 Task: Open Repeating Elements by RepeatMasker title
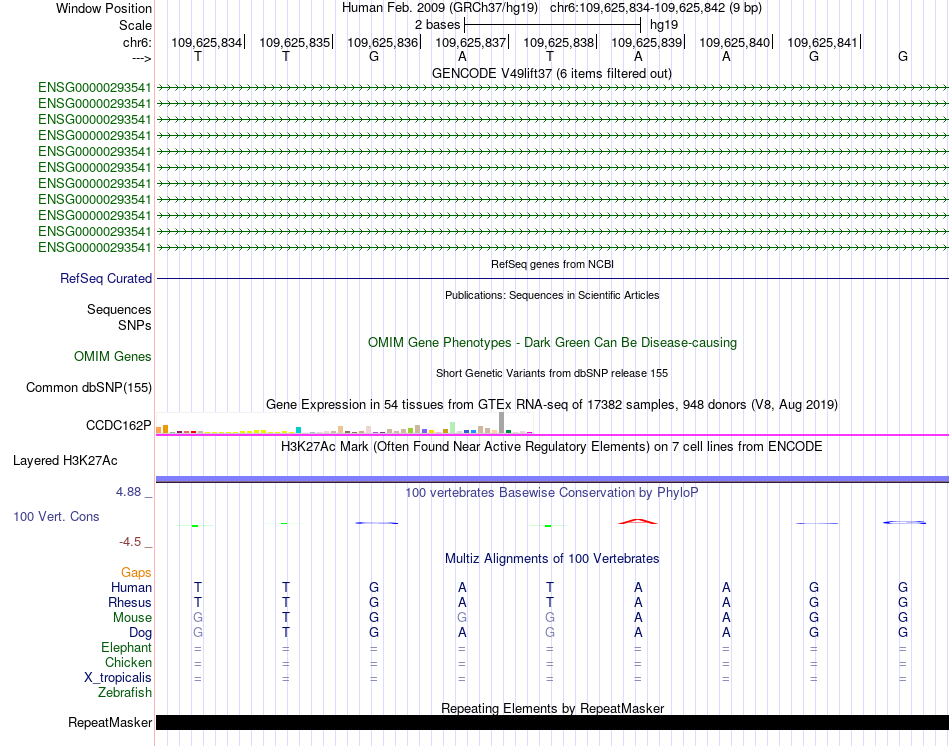(552, 708)
